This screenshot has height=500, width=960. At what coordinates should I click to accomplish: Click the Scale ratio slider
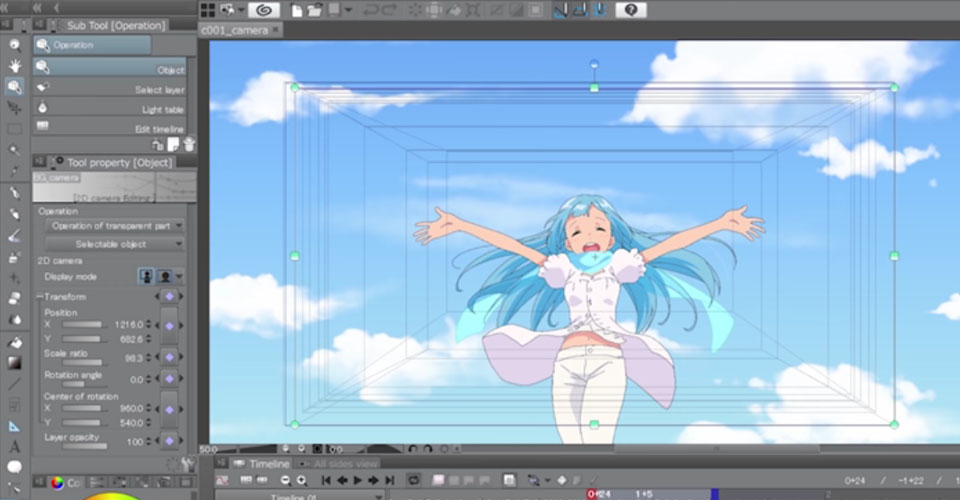(83, 363)
